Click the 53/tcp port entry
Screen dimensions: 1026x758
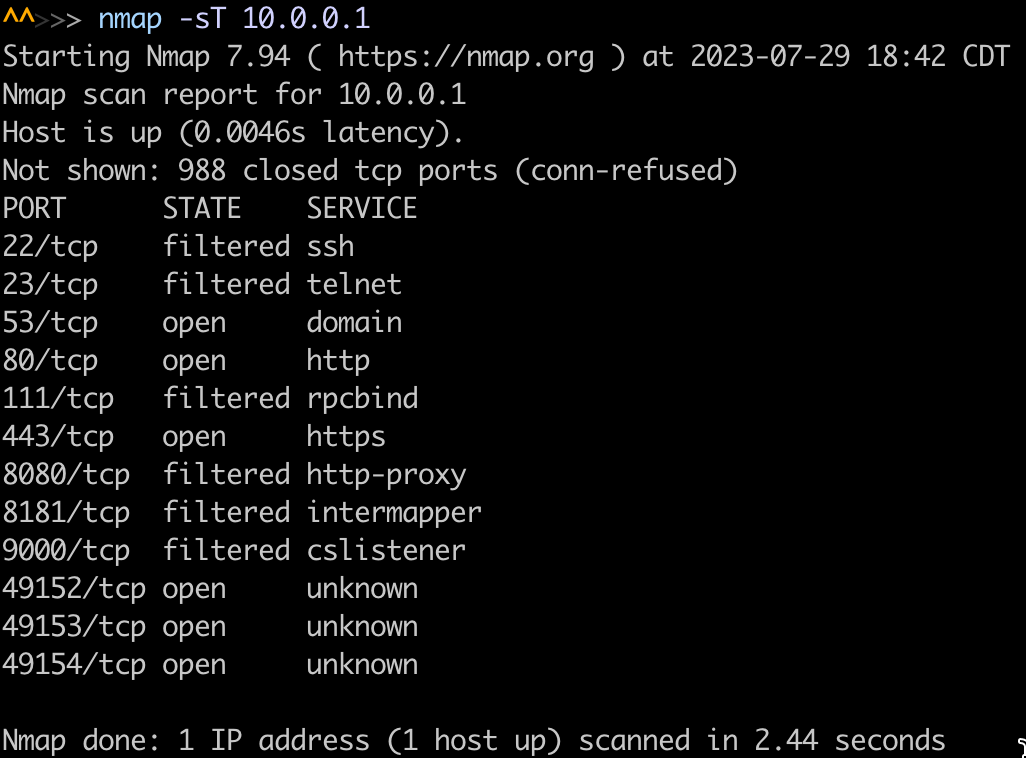click(50, 322)
